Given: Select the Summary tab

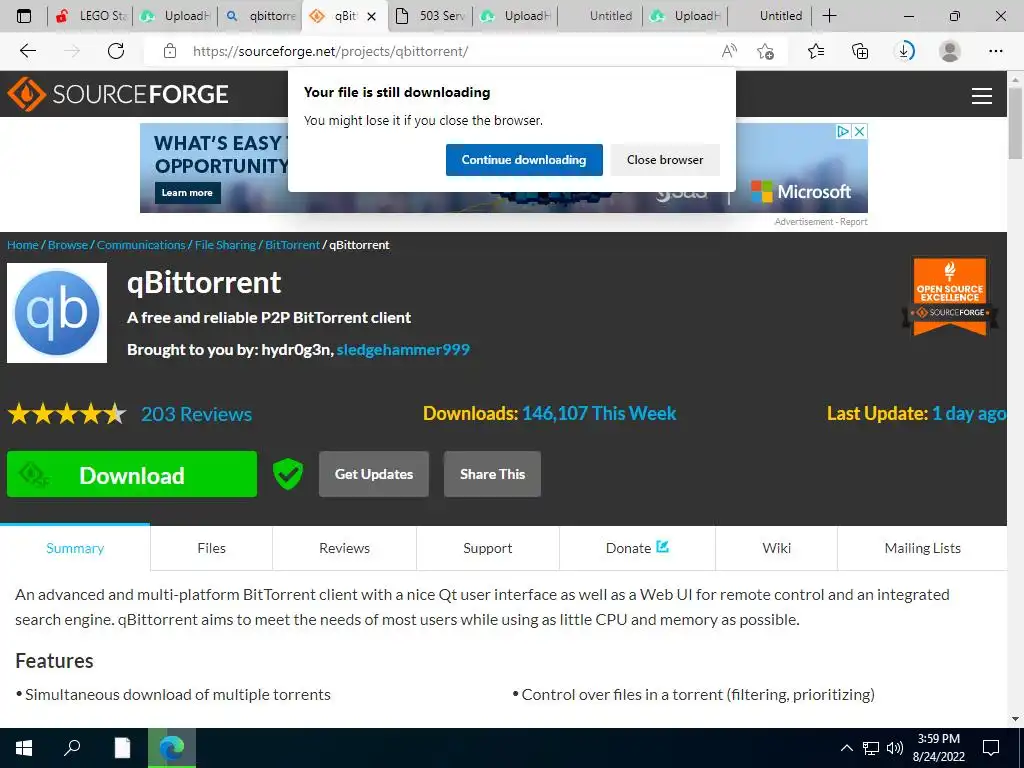Looking at the screenshot, I should click(75, 548).
